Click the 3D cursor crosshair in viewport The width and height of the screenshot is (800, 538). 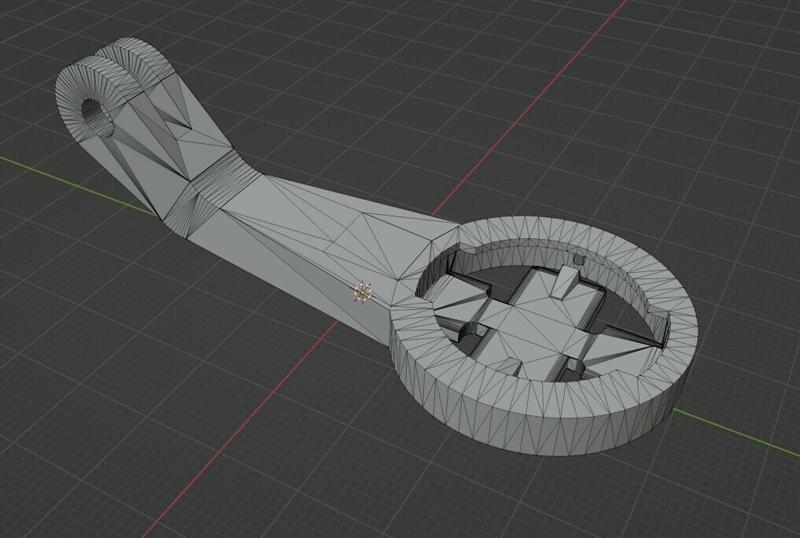point(363,292)
